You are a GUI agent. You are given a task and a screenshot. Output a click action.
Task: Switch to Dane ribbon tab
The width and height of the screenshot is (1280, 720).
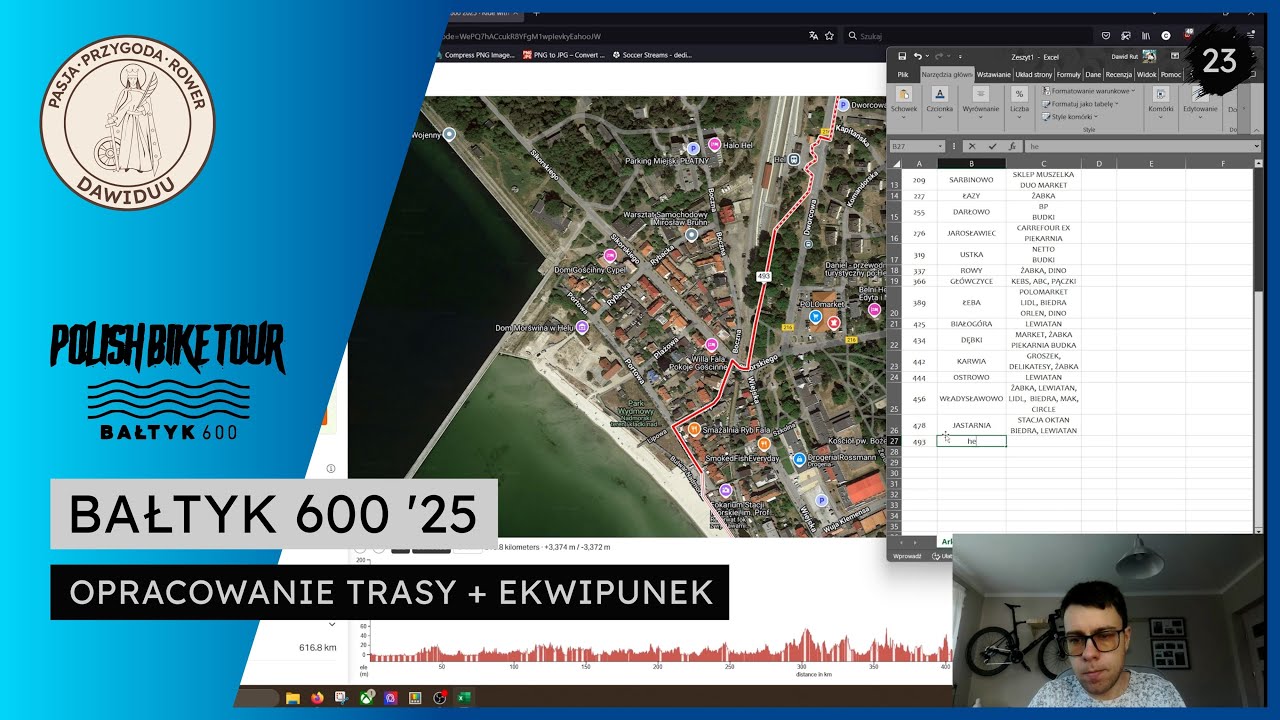1093,75
